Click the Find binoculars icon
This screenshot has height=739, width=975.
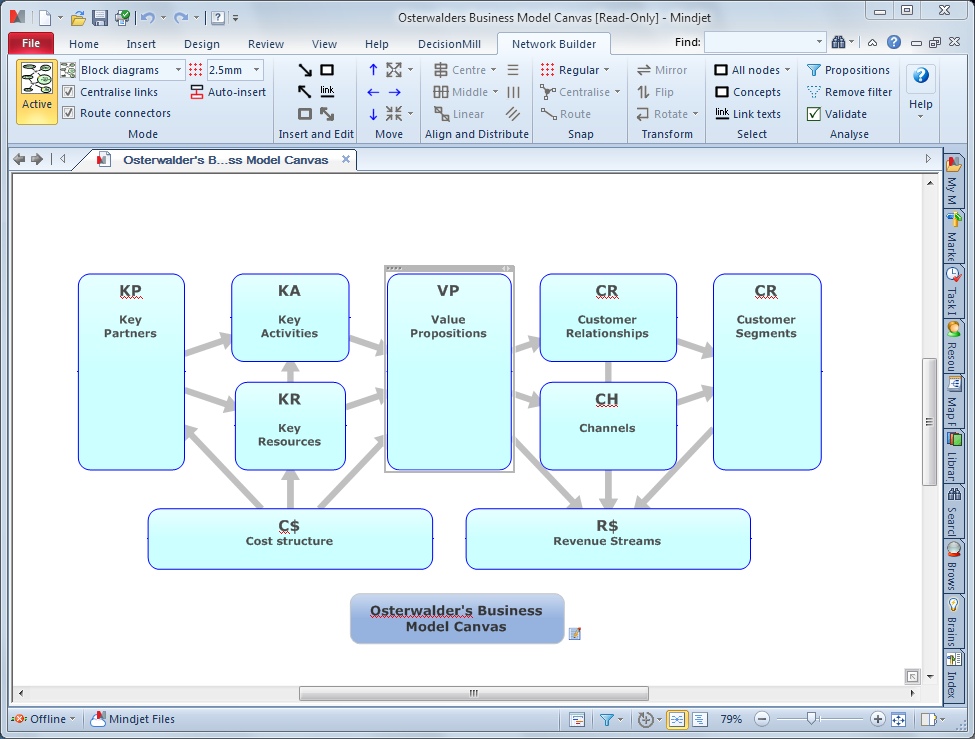click(x=838, y=42)
